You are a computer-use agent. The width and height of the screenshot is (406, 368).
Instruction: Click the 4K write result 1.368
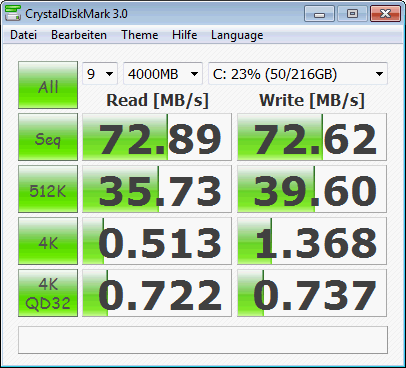point(312,241)
